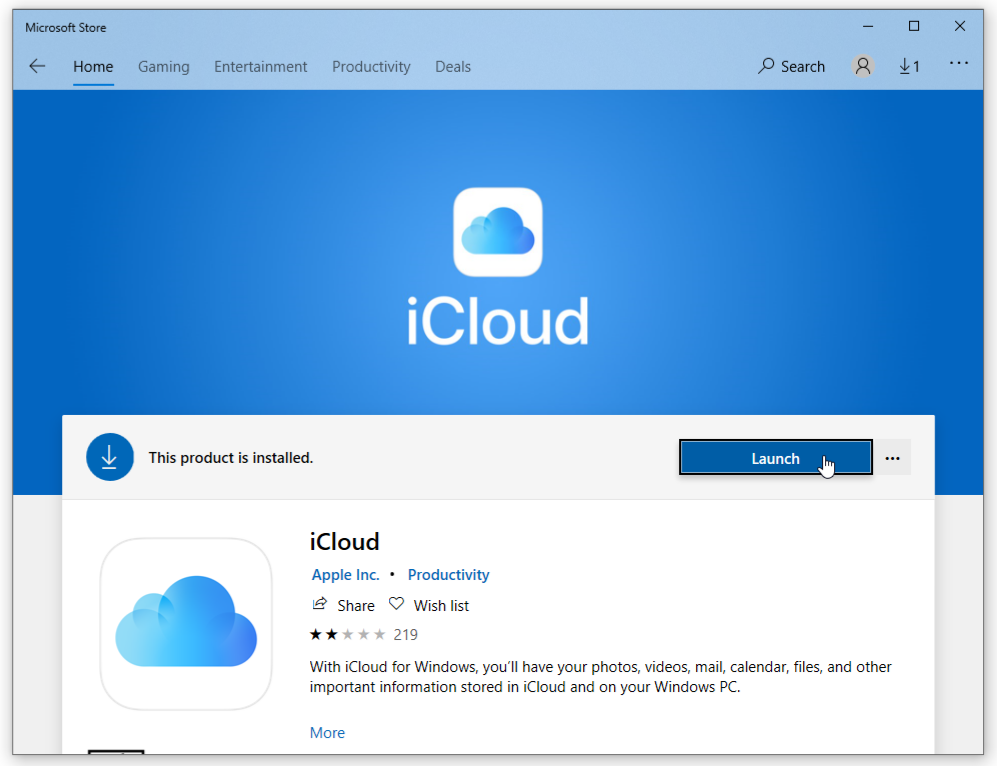
Task: Expand description with More link
Action: pos(327,732)
